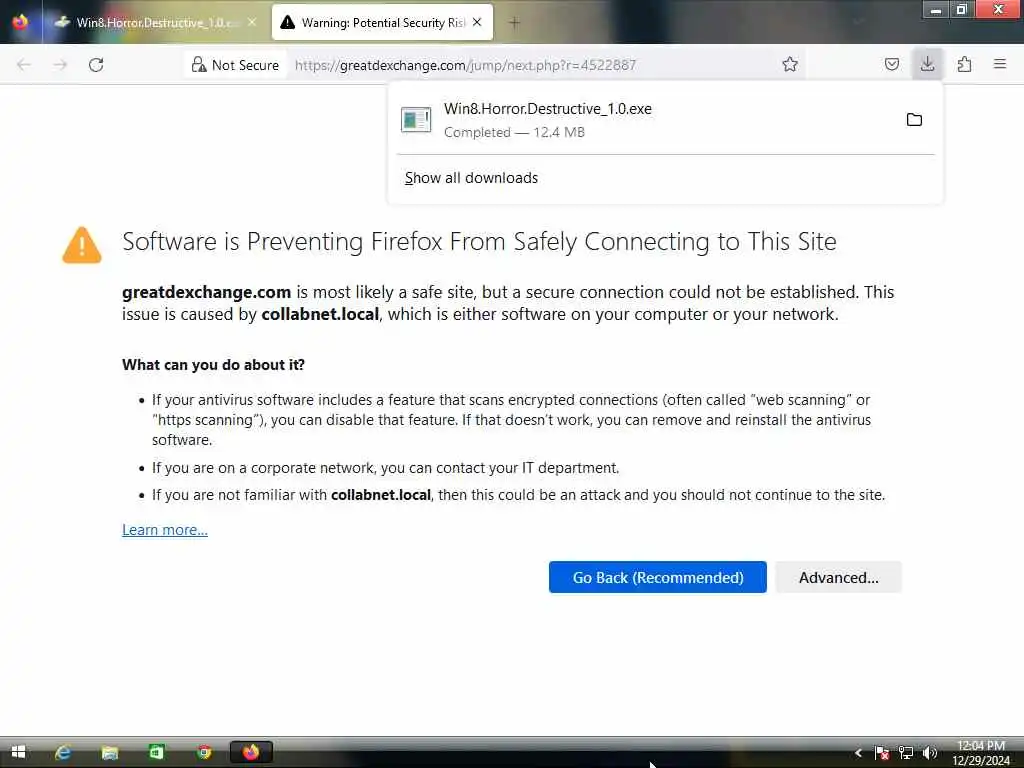Open the extensions puzzle icon
The image size is (1024, 768).
click(964, 64)
